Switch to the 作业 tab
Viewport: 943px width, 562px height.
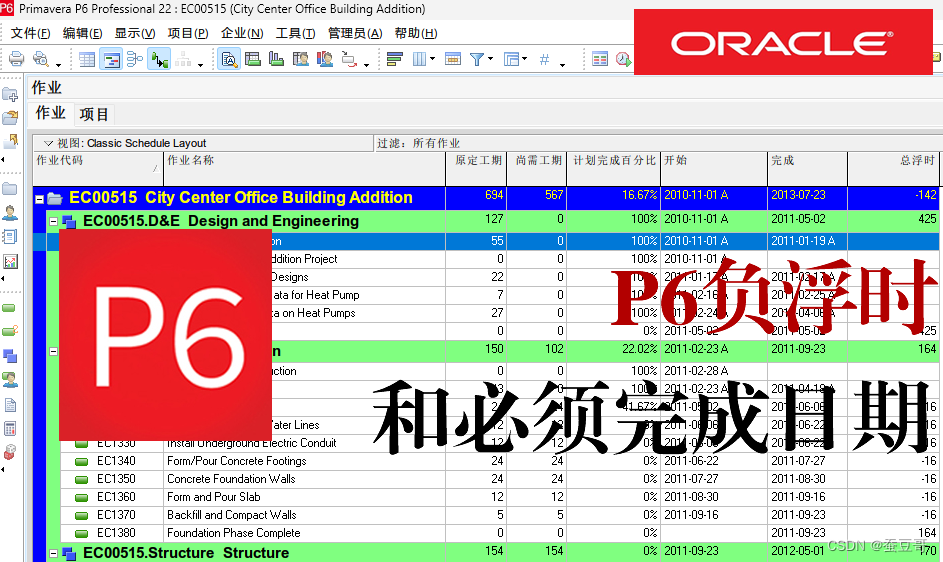51,113
